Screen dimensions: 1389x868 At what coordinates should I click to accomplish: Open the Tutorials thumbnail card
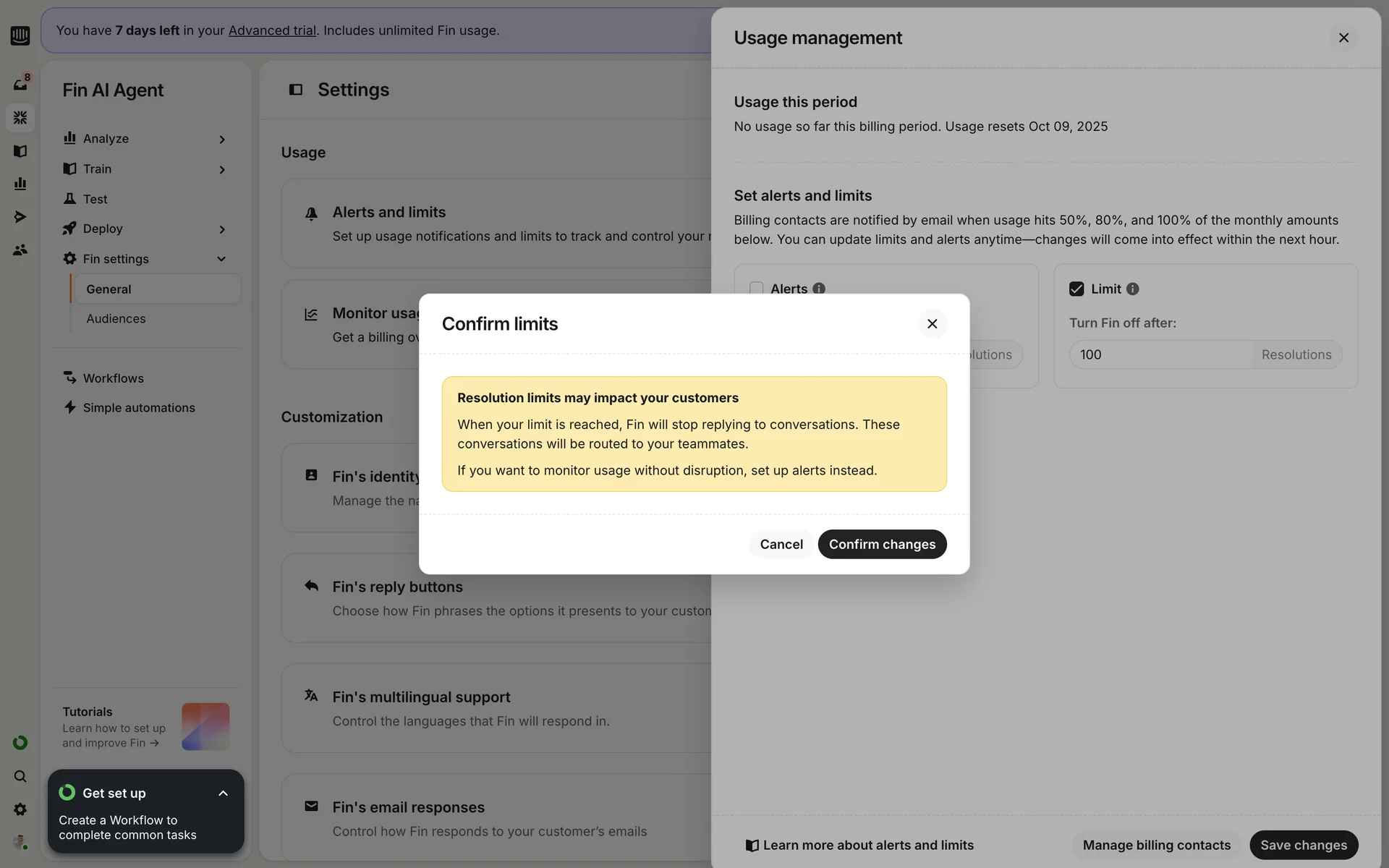coord(205,726)
